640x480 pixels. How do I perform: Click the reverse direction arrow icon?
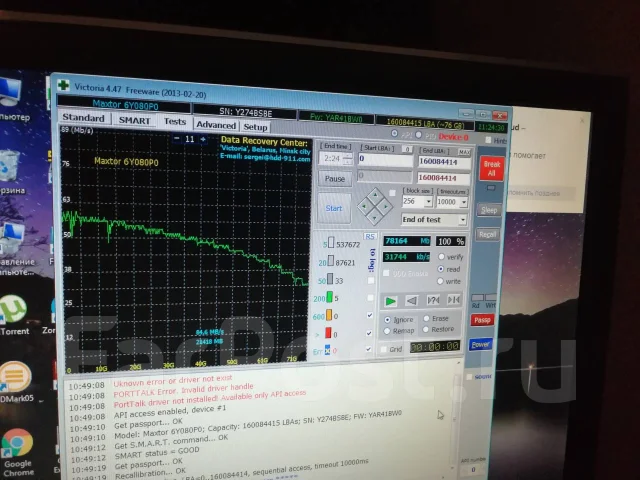click(x=411, y=301)
